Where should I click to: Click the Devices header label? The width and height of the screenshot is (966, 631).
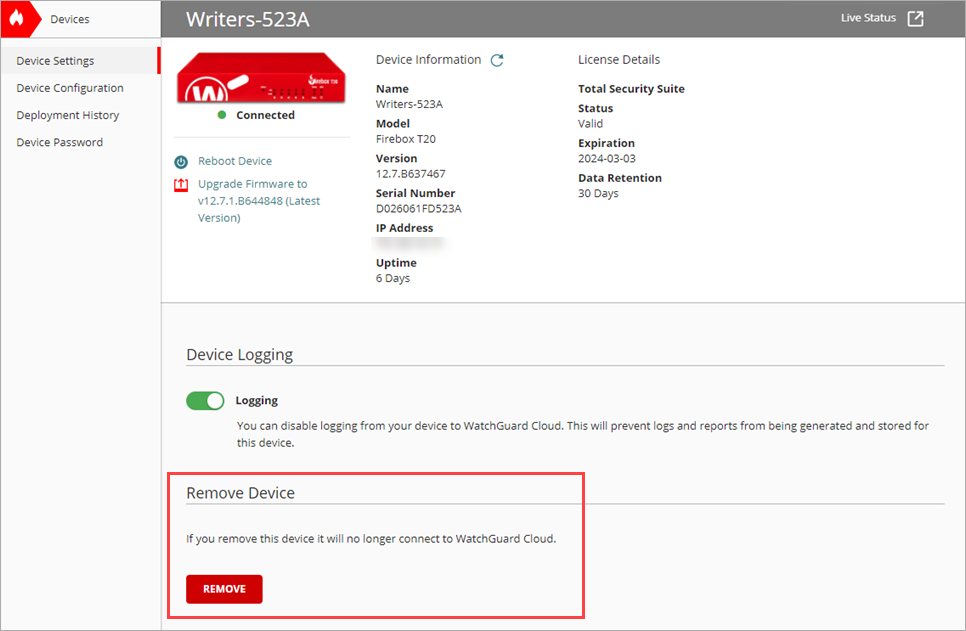click(68, 17)
